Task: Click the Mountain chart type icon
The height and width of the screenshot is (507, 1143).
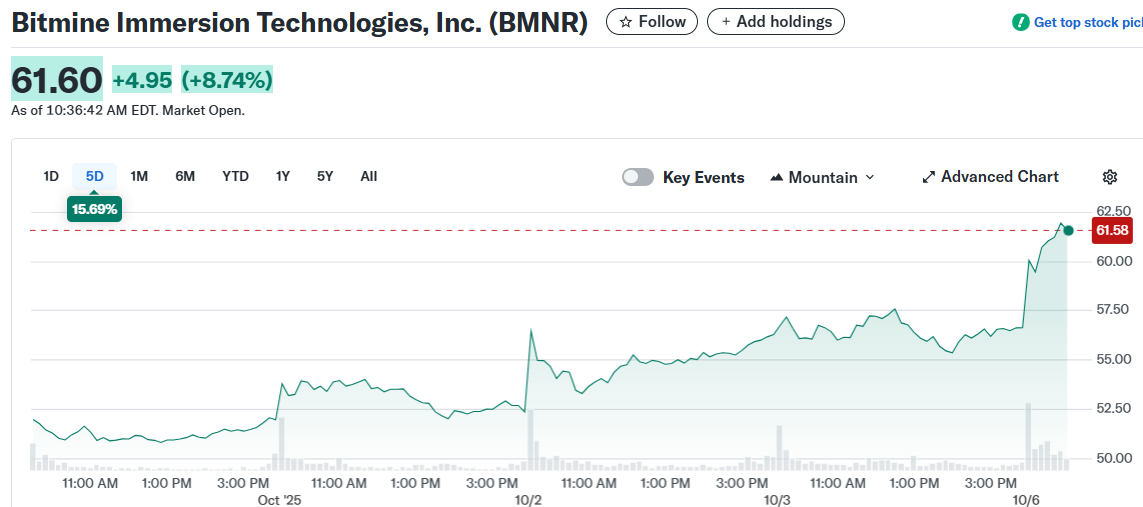Action: pos(777,177)
